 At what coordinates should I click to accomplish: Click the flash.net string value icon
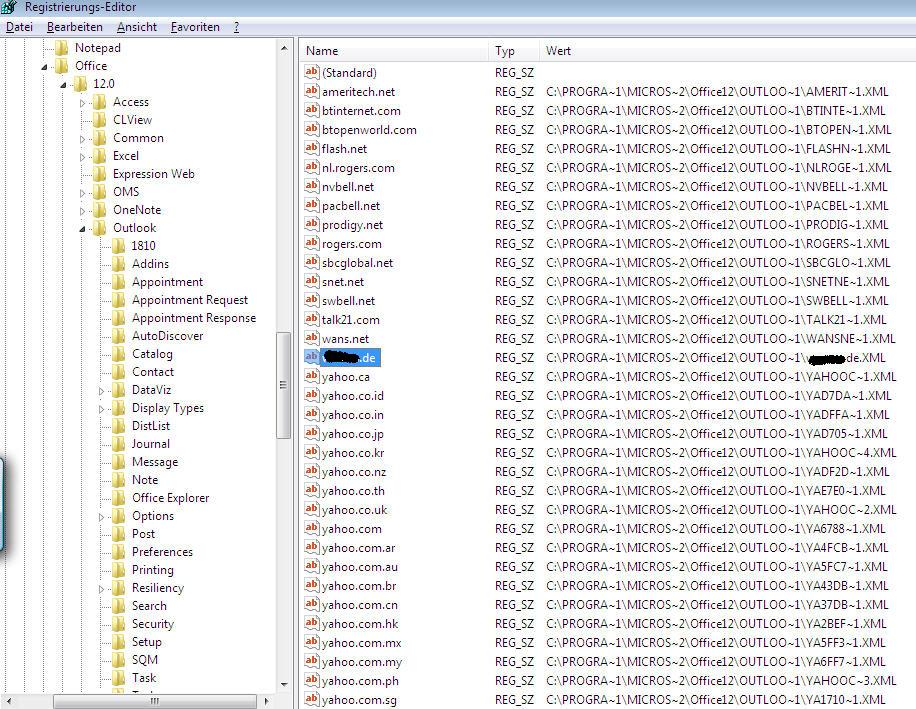coord(311,148)
